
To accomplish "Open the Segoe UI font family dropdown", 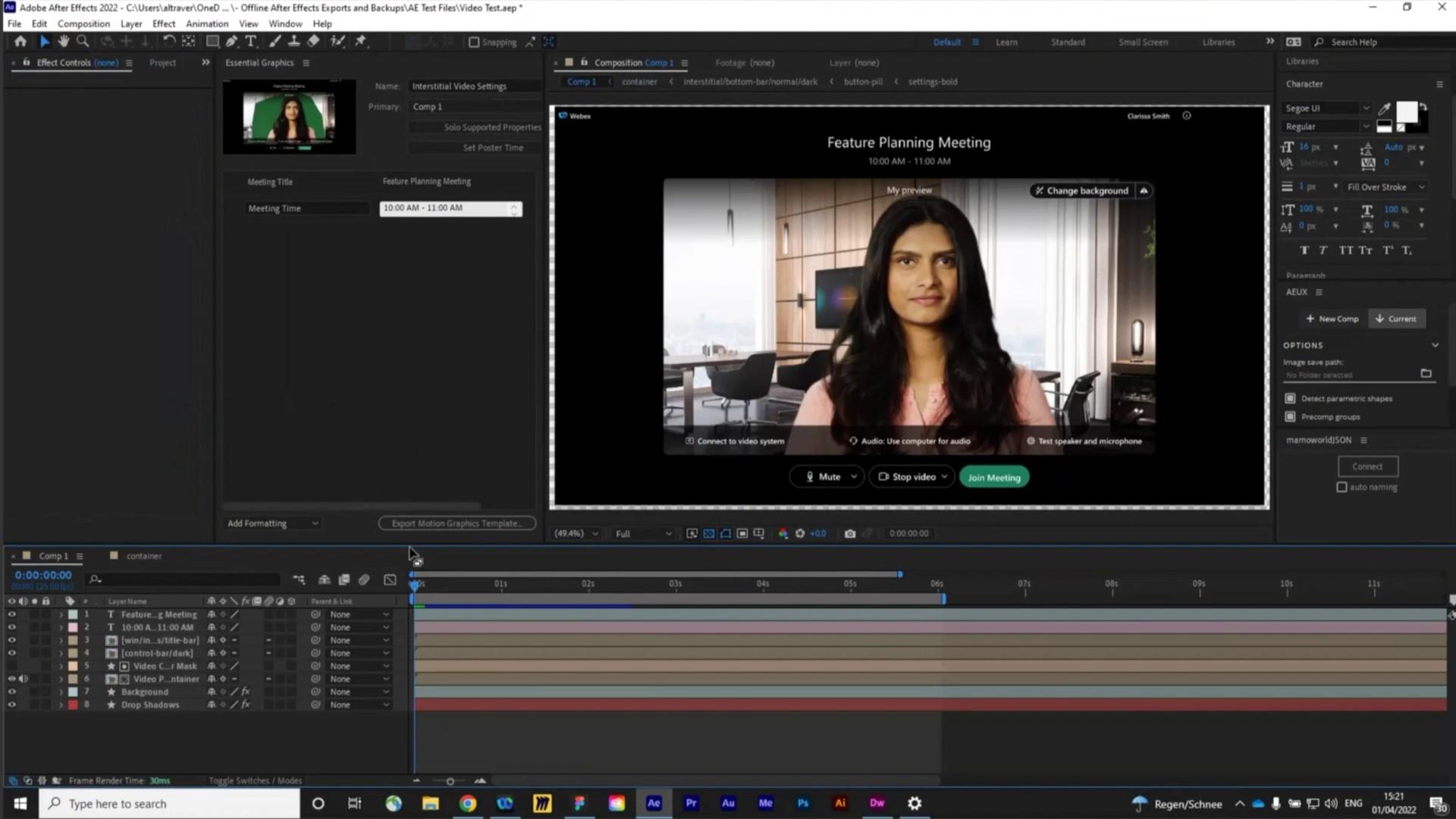I will coord(1327,108).
